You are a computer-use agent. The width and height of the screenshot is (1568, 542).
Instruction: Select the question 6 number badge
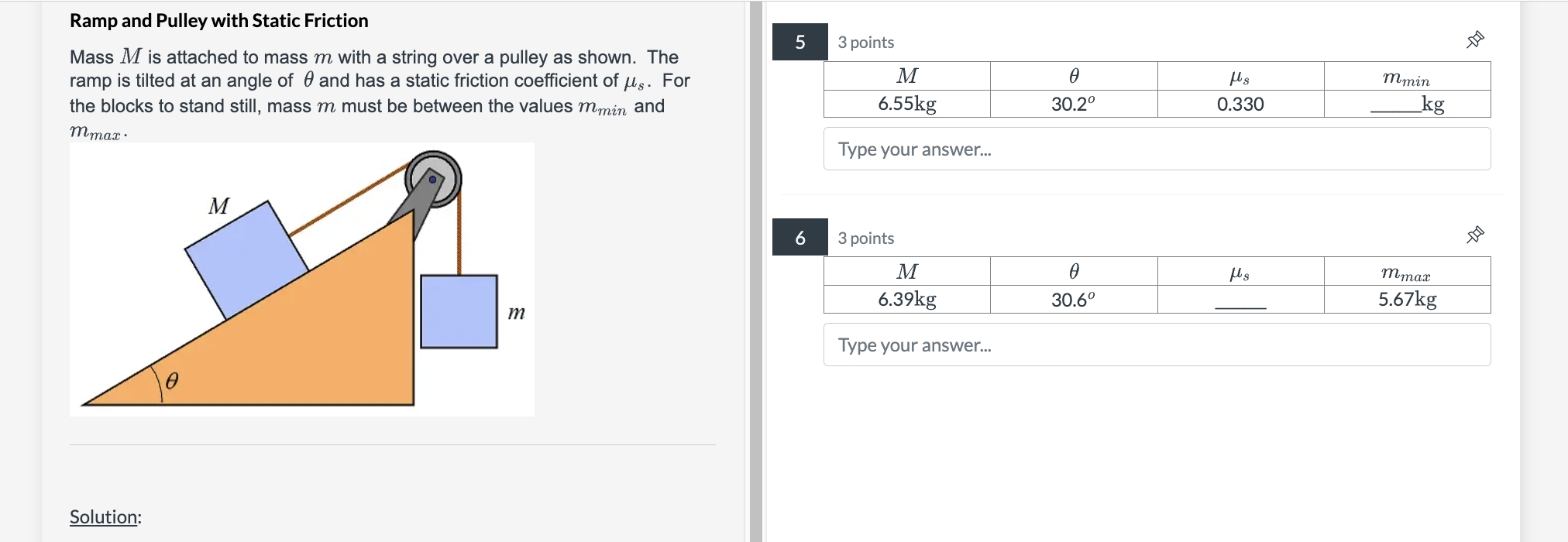pos(799,238)
